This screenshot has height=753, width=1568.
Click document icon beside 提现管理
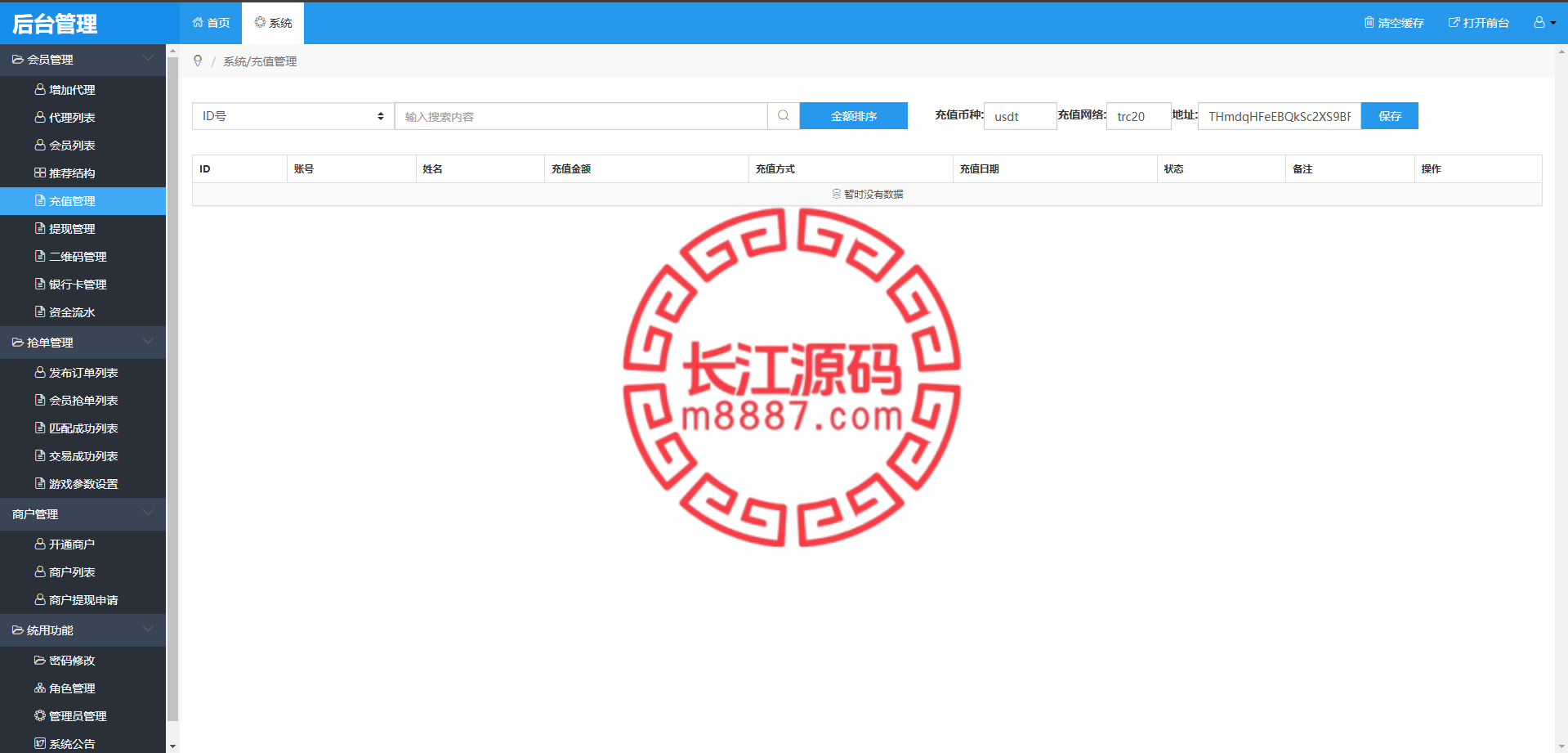40,228
